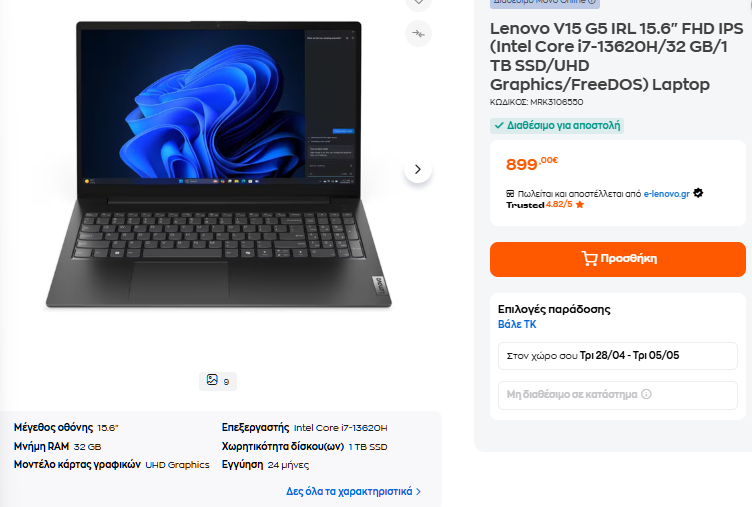Click the compare arrows icon

[418, 34]
